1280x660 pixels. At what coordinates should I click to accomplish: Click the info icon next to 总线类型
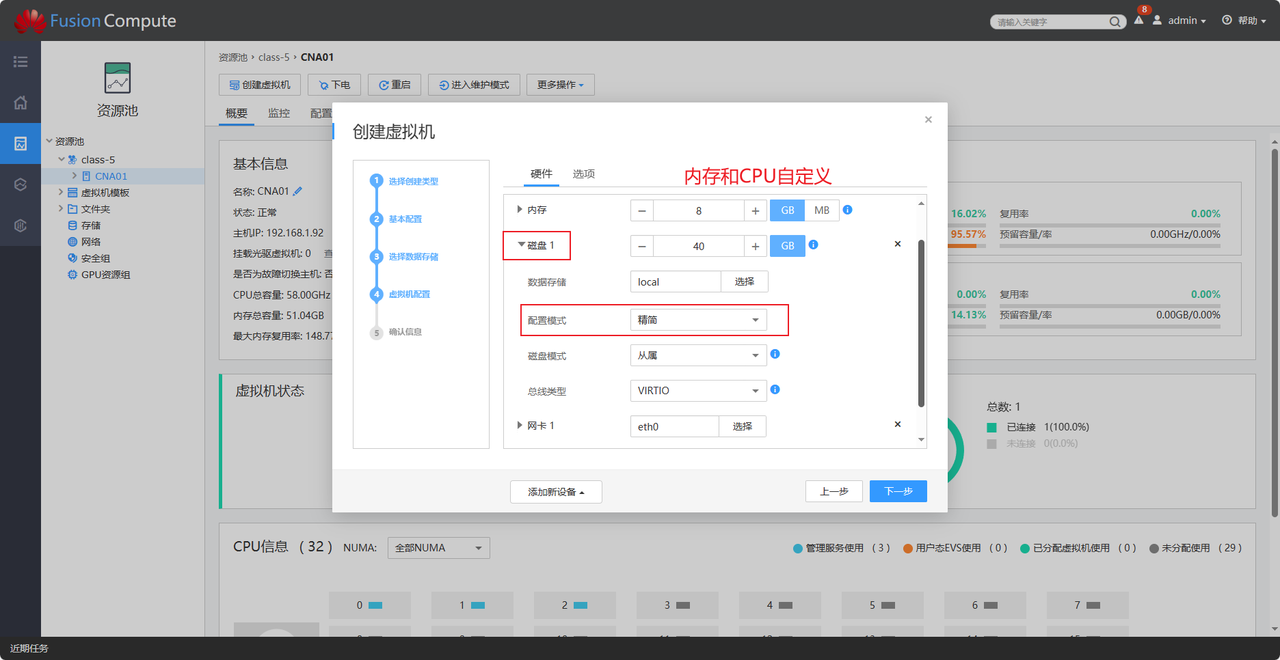(775, 390)
